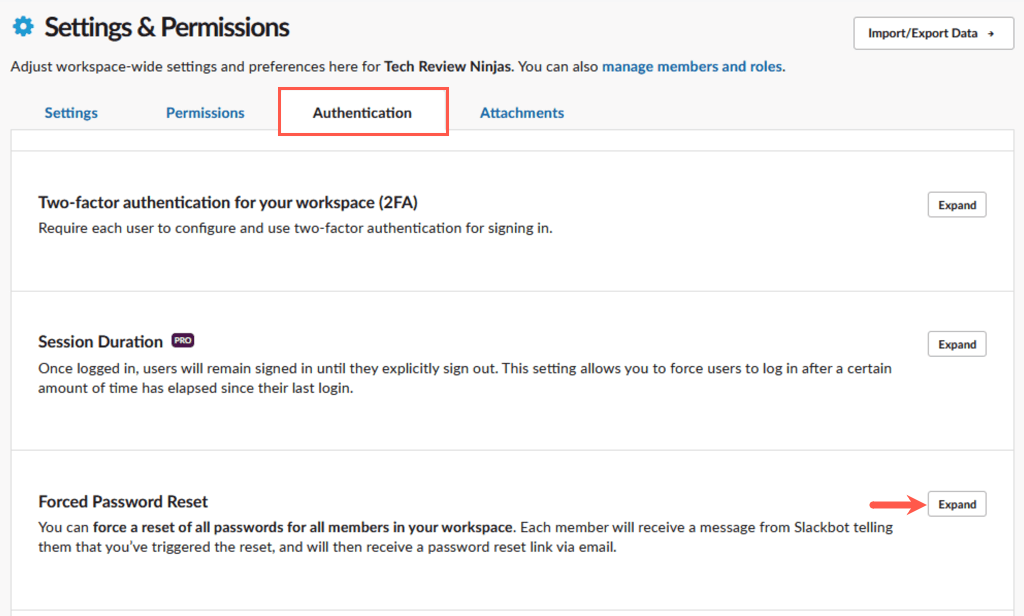Open the Attachments tab
The width and height of the screenshot is (1024, 616).
(521, 112)
